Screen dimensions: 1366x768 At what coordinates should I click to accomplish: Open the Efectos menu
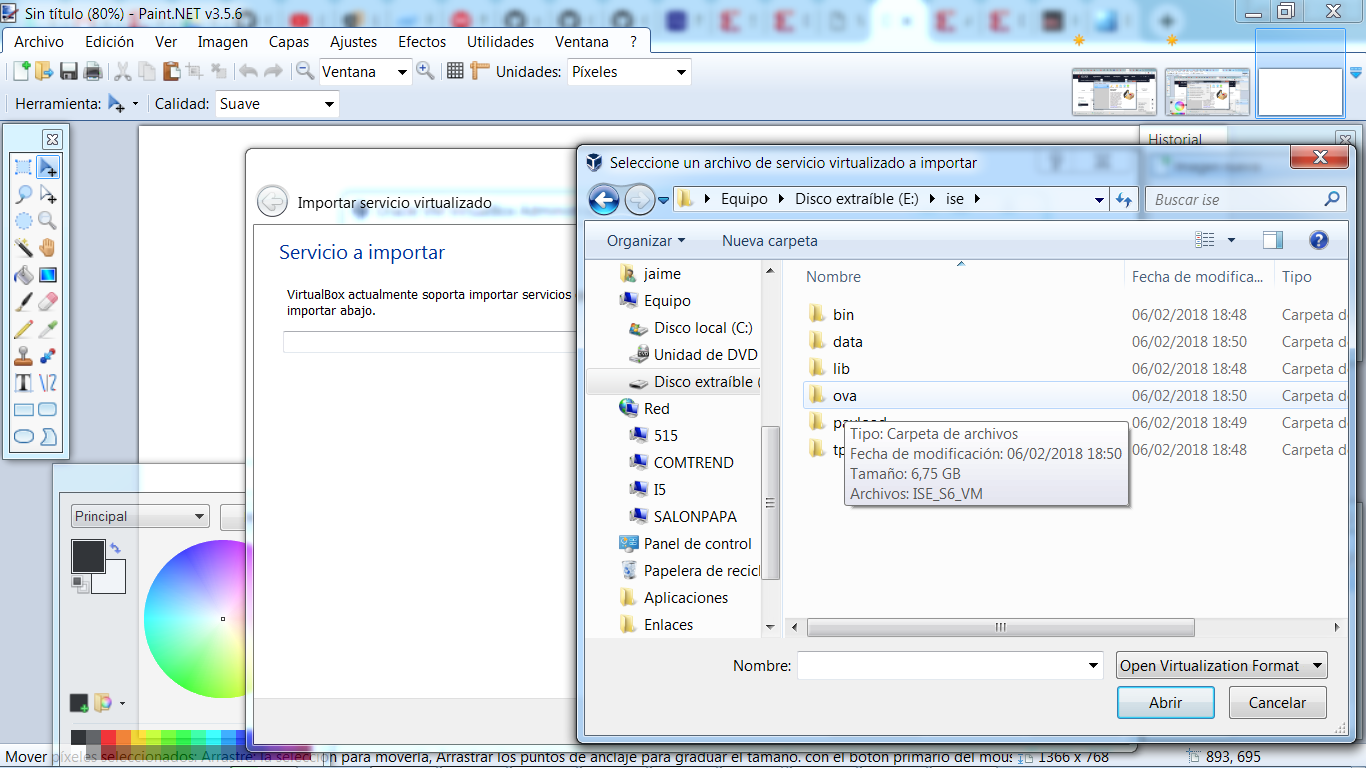point(422,42)
